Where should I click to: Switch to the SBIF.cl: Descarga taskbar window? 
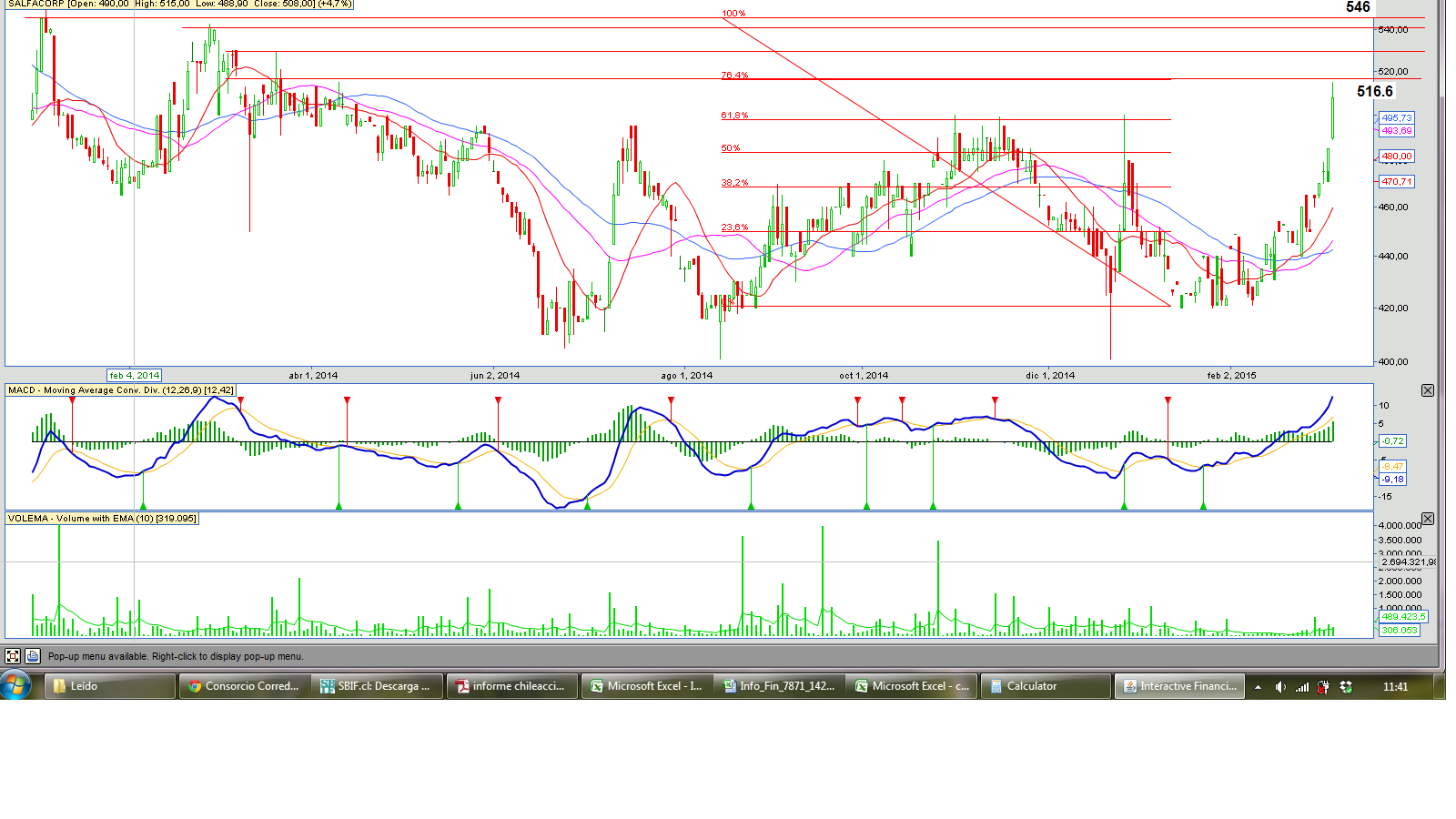(377, 686)
